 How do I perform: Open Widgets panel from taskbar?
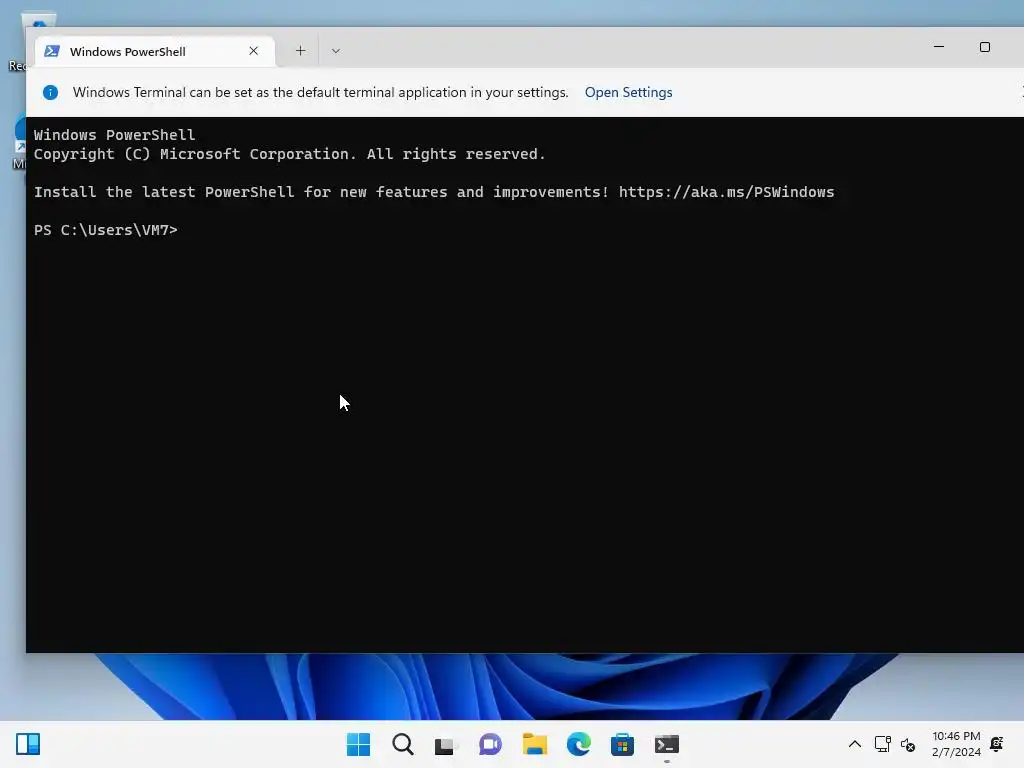pyautogui.click(x=28, y=744)
